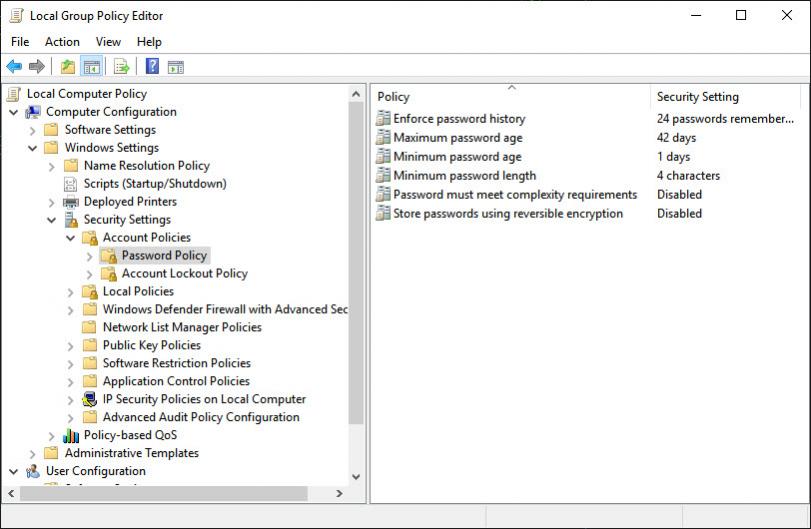This screenshot has width=811, height=529.
Task: Collapse the Account Policies node
Action: pos(71,238)
